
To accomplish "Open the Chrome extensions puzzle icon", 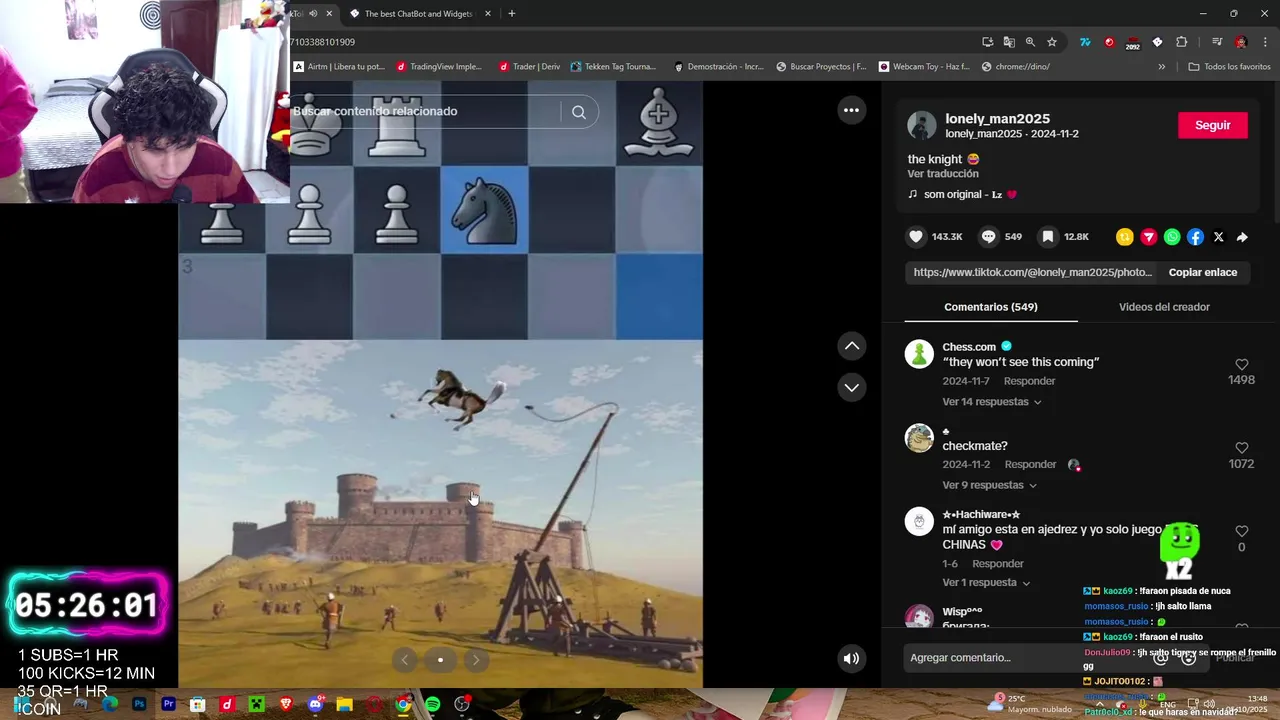I will click(1181, 42).
